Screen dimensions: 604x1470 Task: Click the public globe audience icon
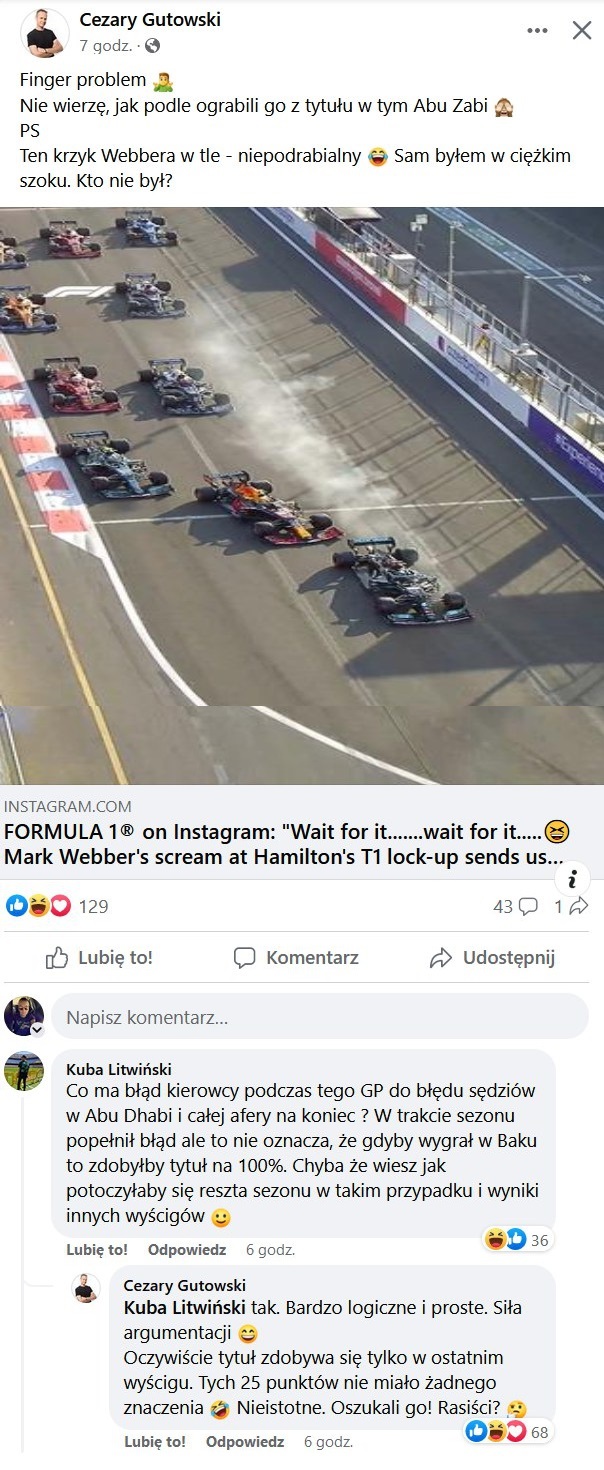point(153,46)
